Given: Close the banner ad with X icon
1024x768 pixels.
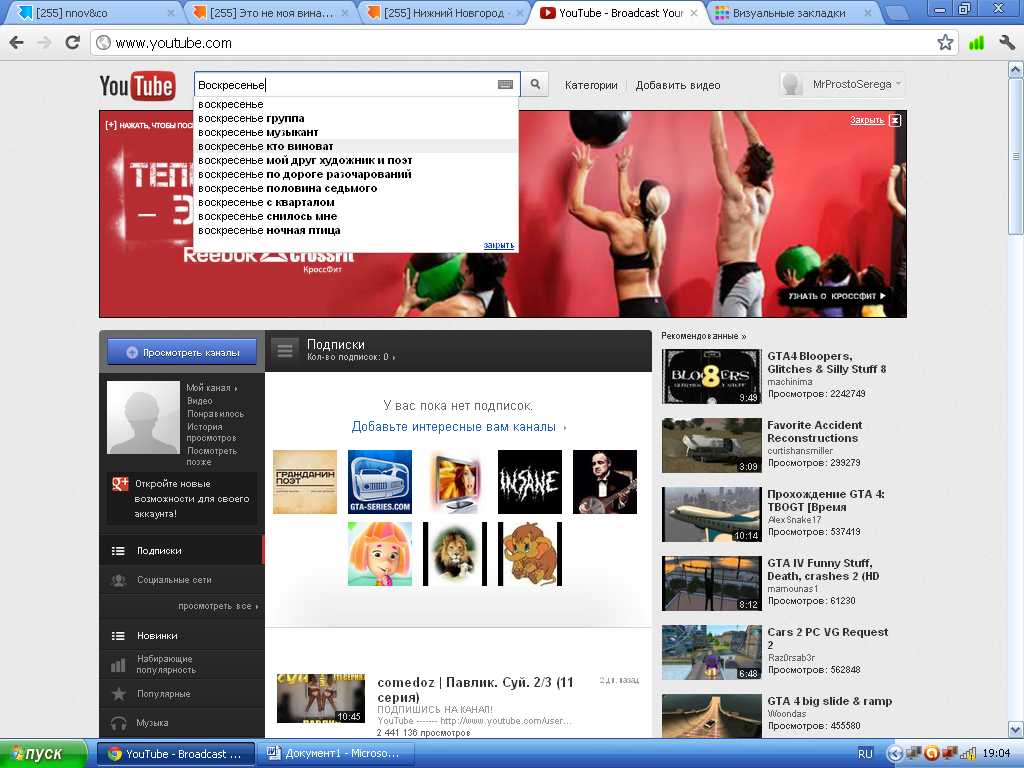Looking at the screenshot, I should (x=895, y=120).
